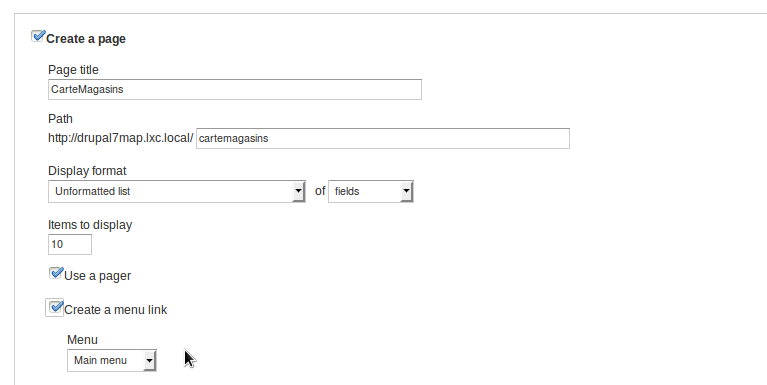Click the Display format label
767x385 pixels.
pyautogui.click(x=87, y=171)
